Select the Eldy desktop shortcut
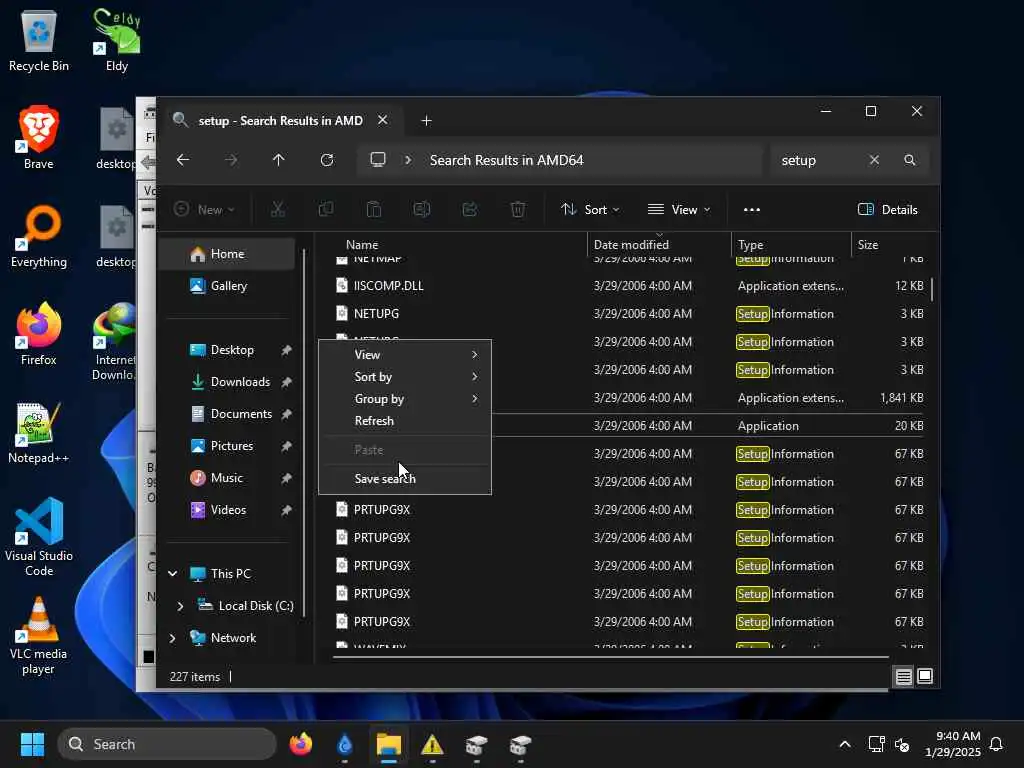This screenshot has height=768, width=1024. pyautogui.click(x=117, y=40)
